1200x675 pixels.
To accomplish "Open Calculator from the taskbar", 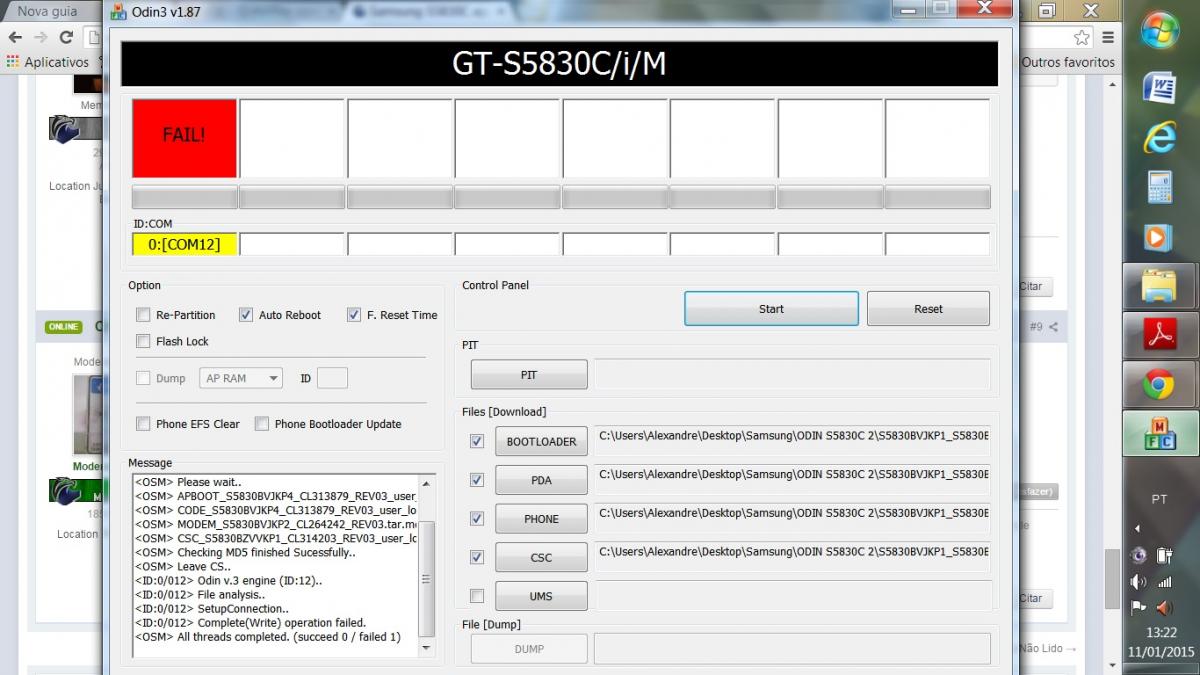I will pos(1160,187).
